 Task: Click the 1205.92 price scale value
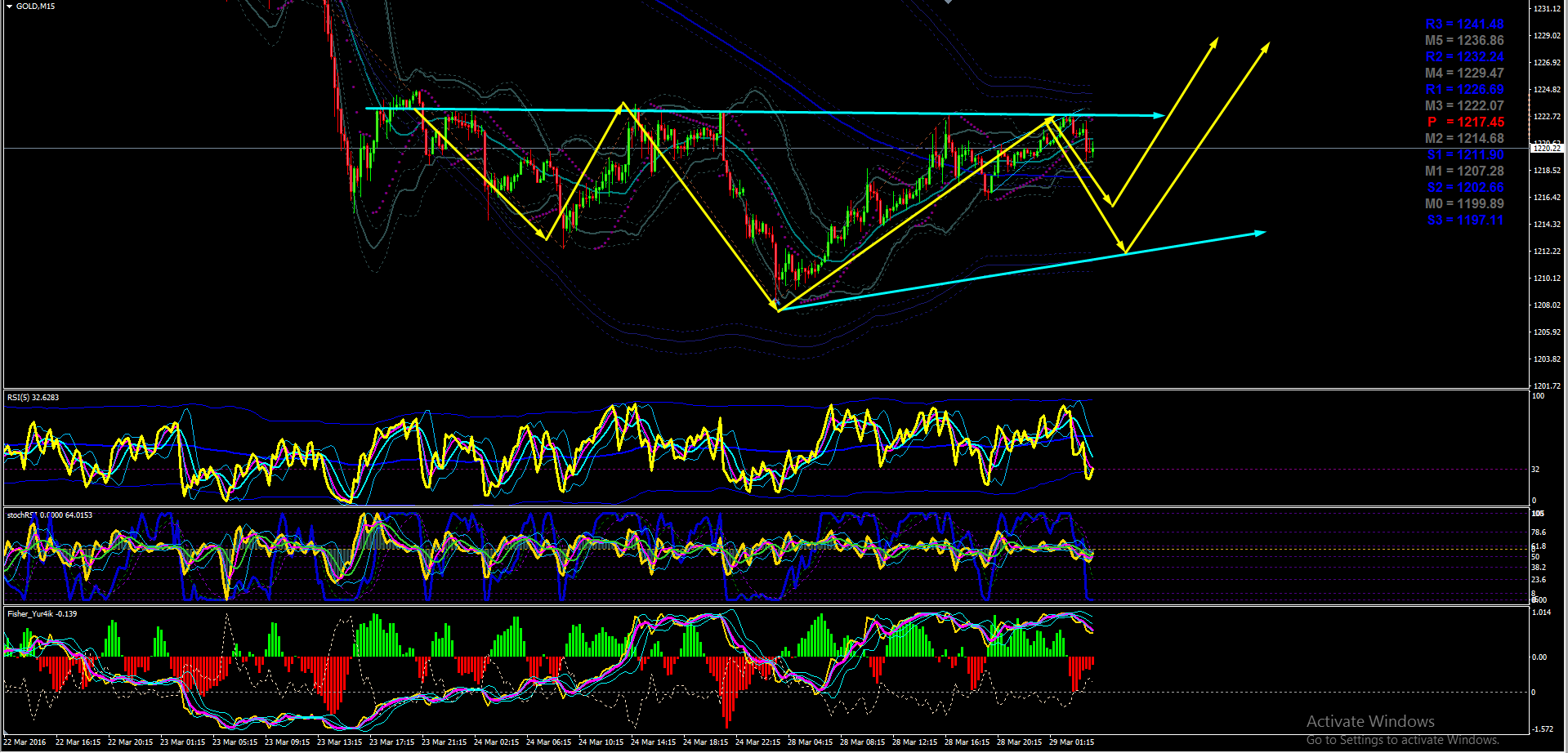pyautogui.click(x=1547, y=332)
